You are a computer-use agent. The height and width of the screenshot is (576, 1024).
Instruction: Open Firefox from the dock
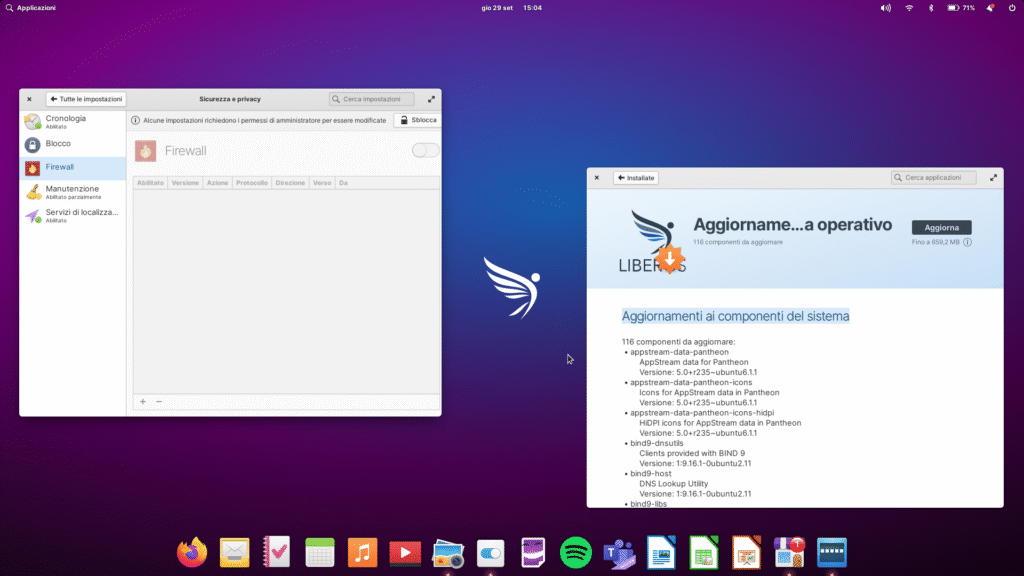(192, 551)
